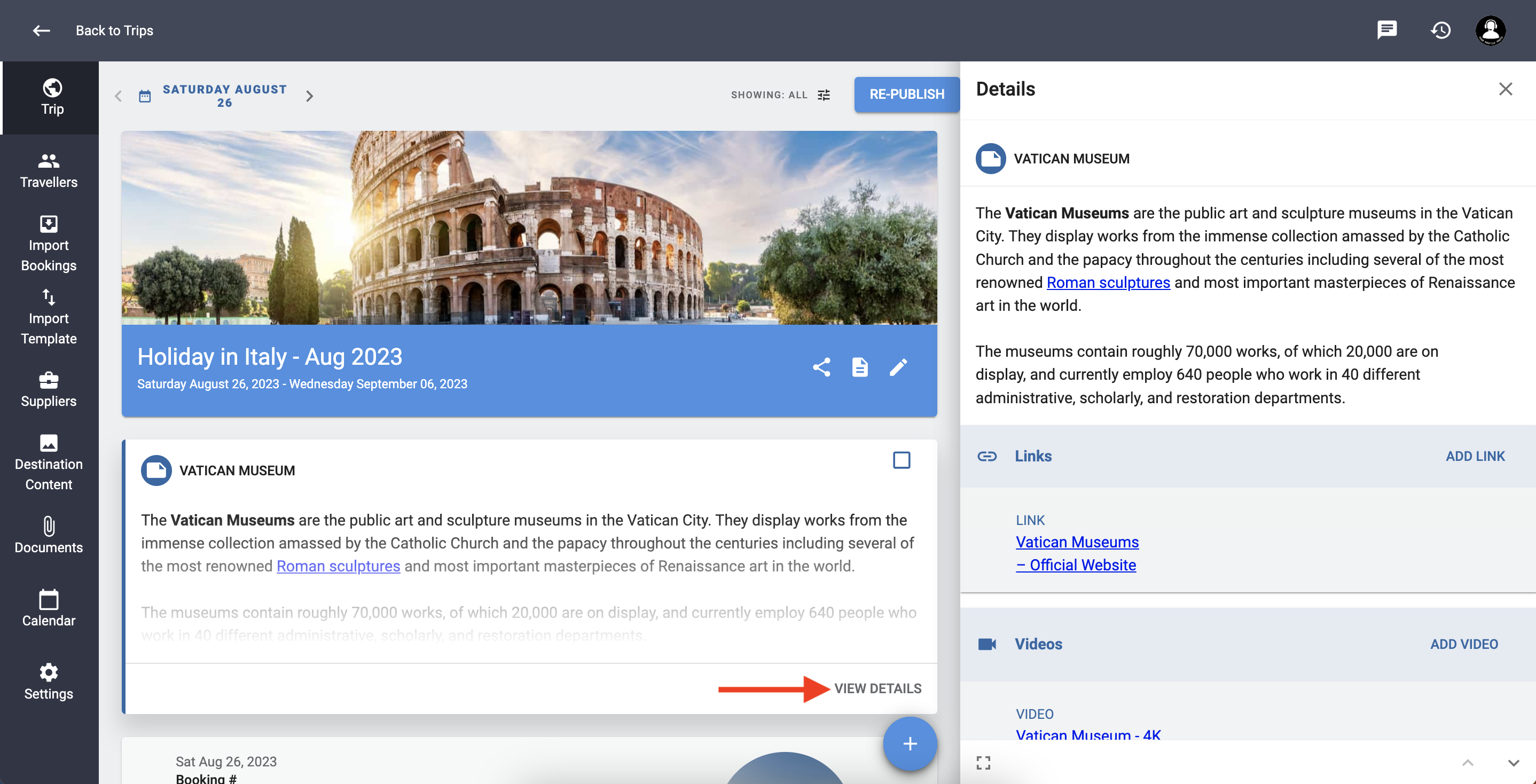
Task: Click the user profile avatar
Action: pyautogui.click(x=1490, y=30)
